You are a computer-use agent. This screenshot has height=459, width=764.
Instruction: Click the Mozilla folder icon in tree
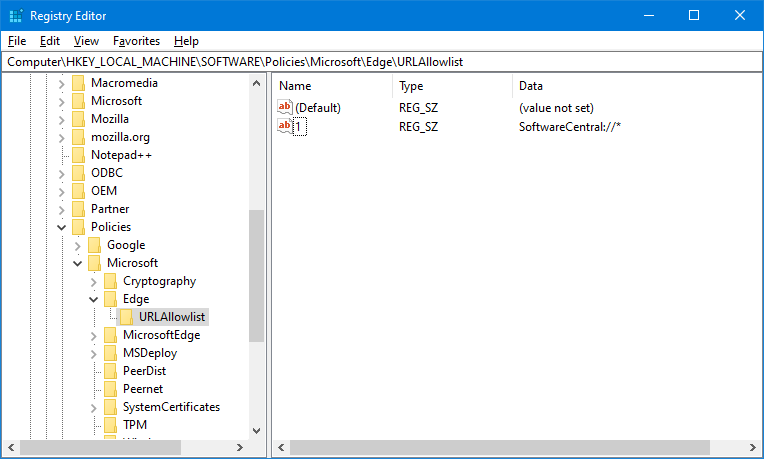click(x=79, y=119)
